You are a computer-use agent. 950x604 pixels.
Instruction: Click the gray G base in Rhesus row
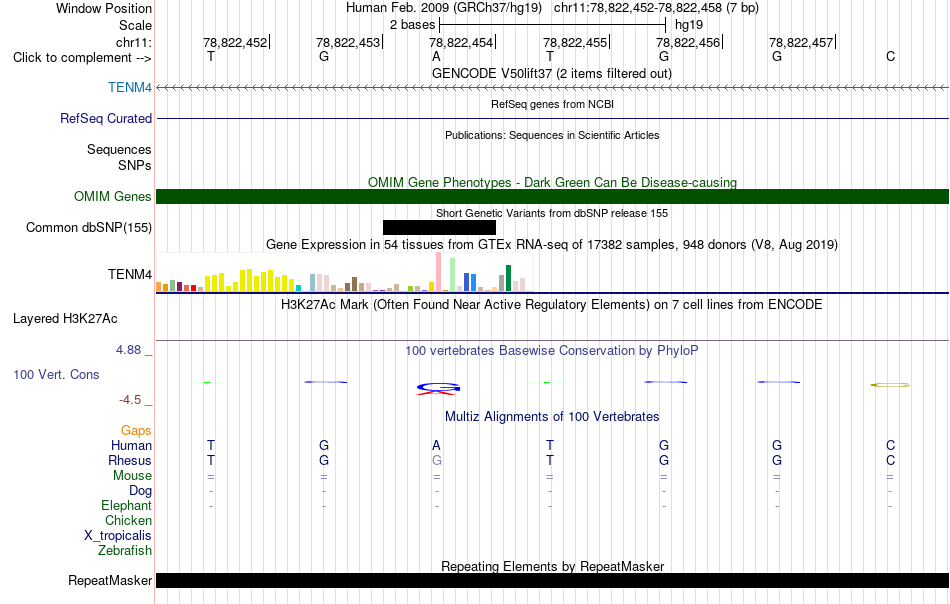pos(437,460)
